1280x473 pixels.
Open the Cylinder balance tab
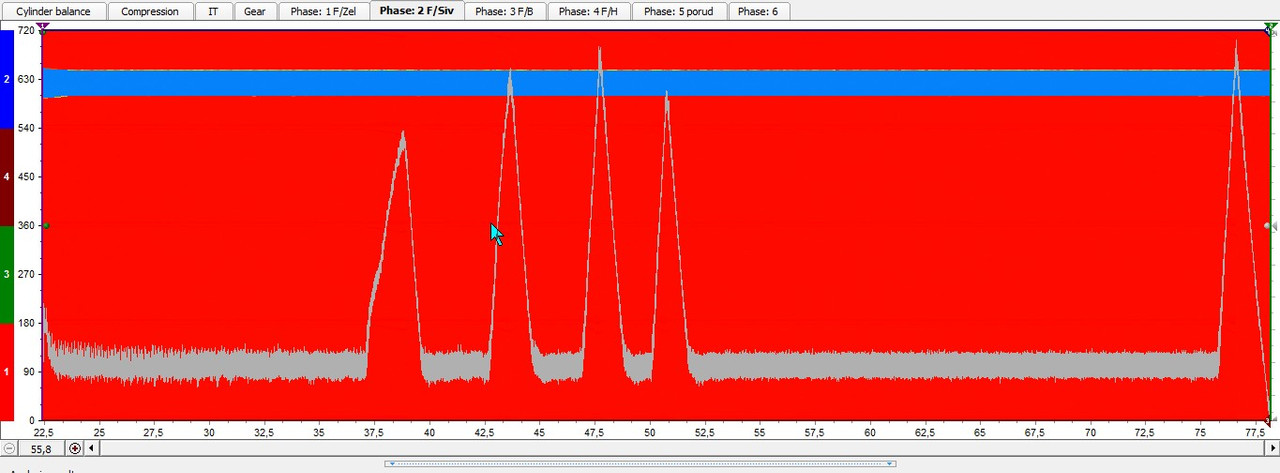click(x=53, y=12)
